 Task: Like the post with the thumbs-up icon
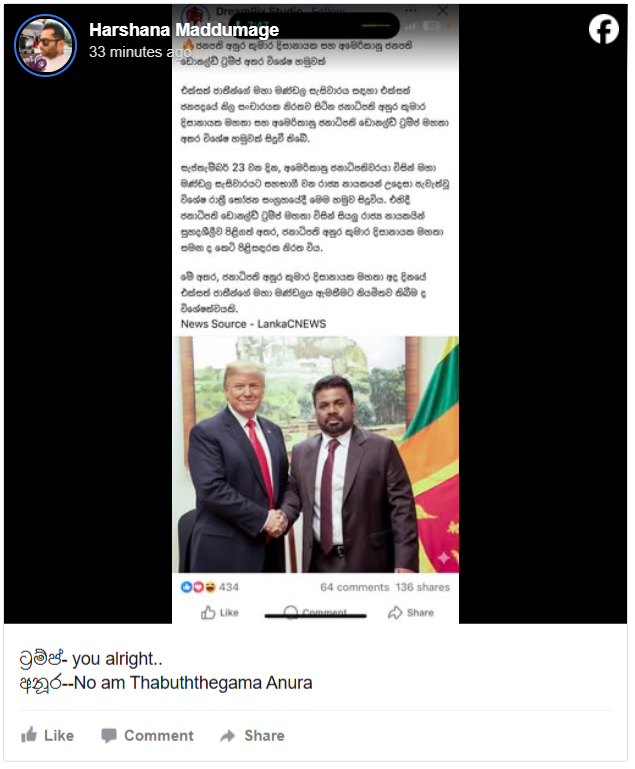click(x=29, y=735)
